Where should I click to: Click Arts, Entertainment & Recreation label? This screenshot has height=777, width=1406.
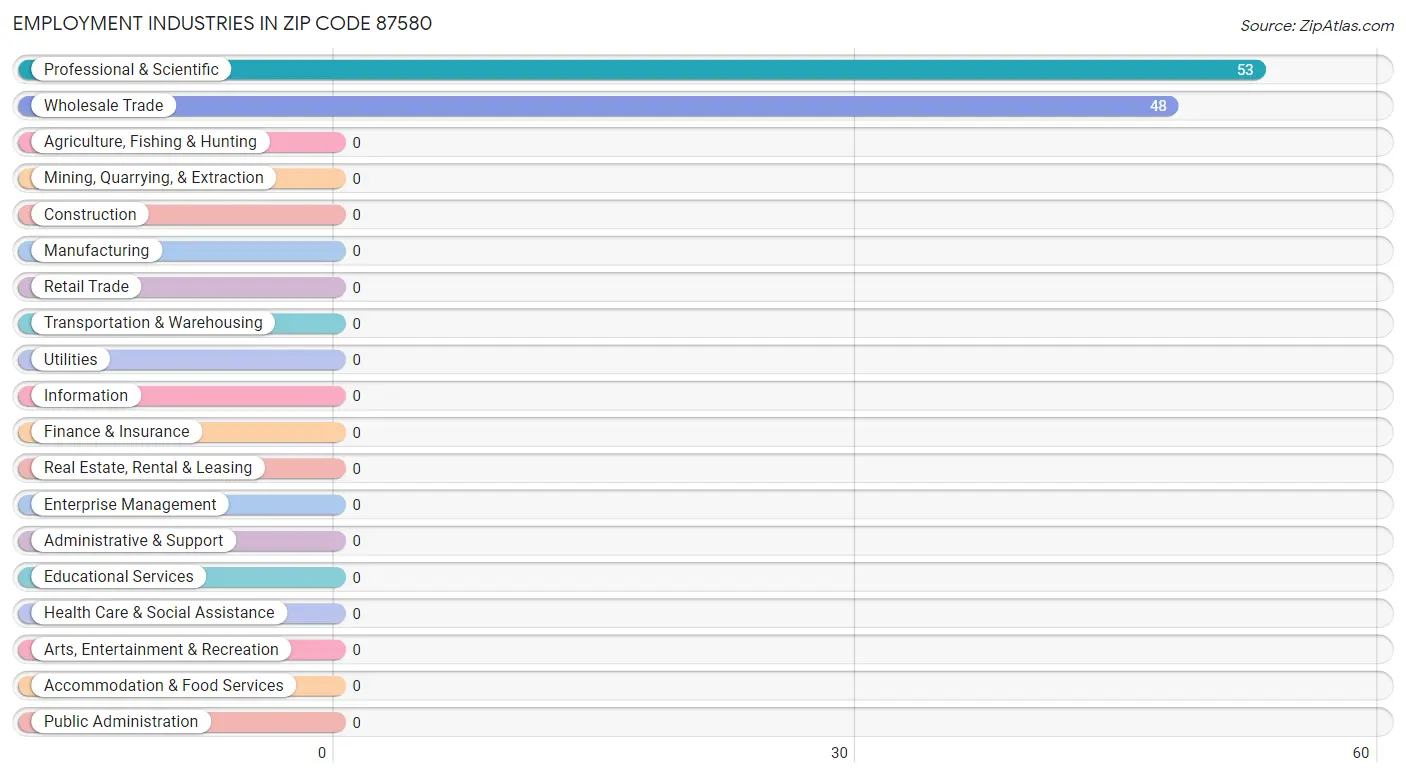[x=161, y=649]
